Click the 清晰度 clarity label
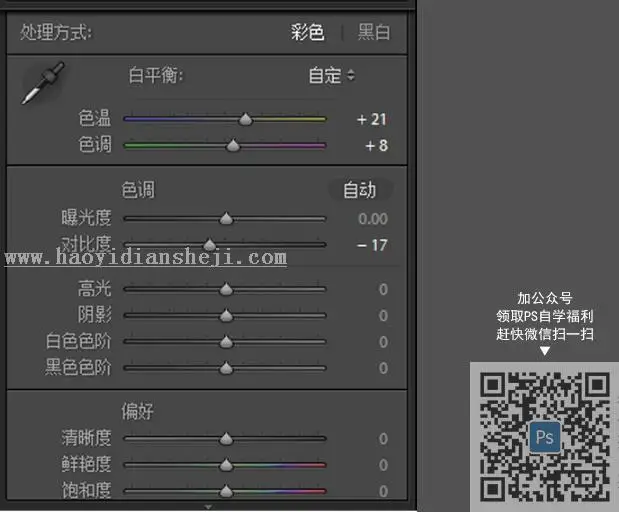The image size is (619, 512). pos(86,438)
